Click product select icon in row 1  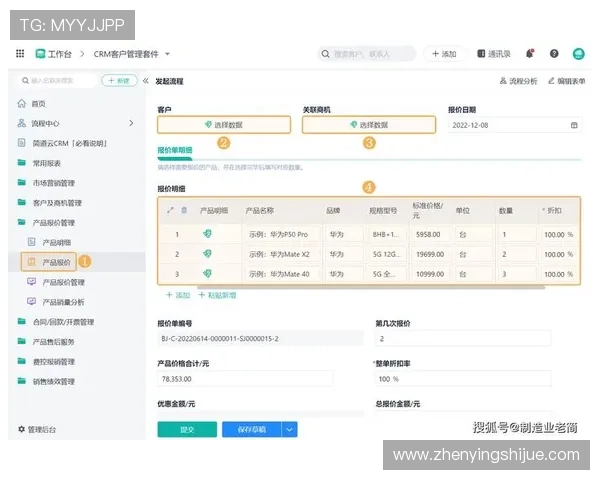207,234
